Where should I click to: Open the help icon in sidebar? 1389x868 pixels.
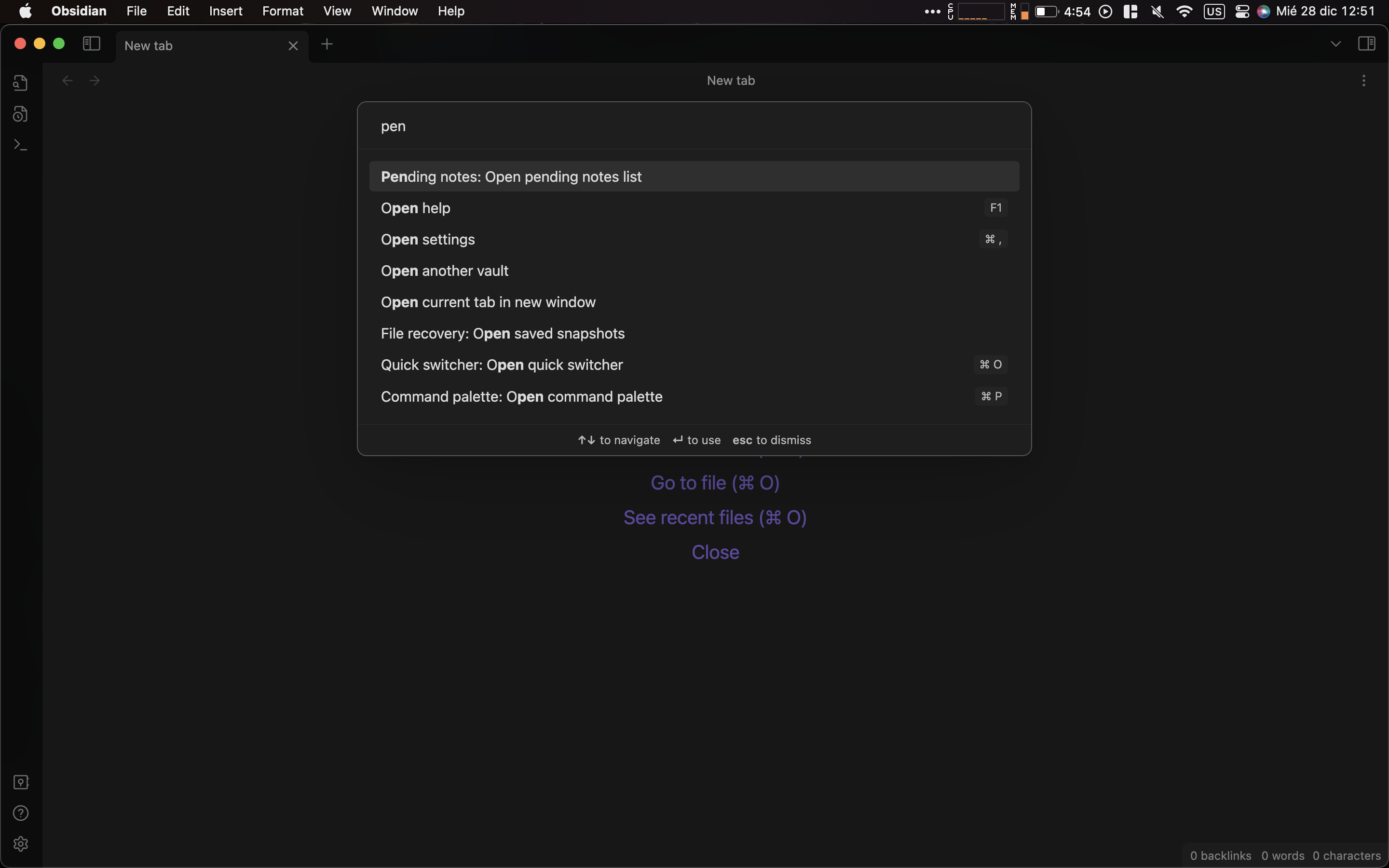21,813
